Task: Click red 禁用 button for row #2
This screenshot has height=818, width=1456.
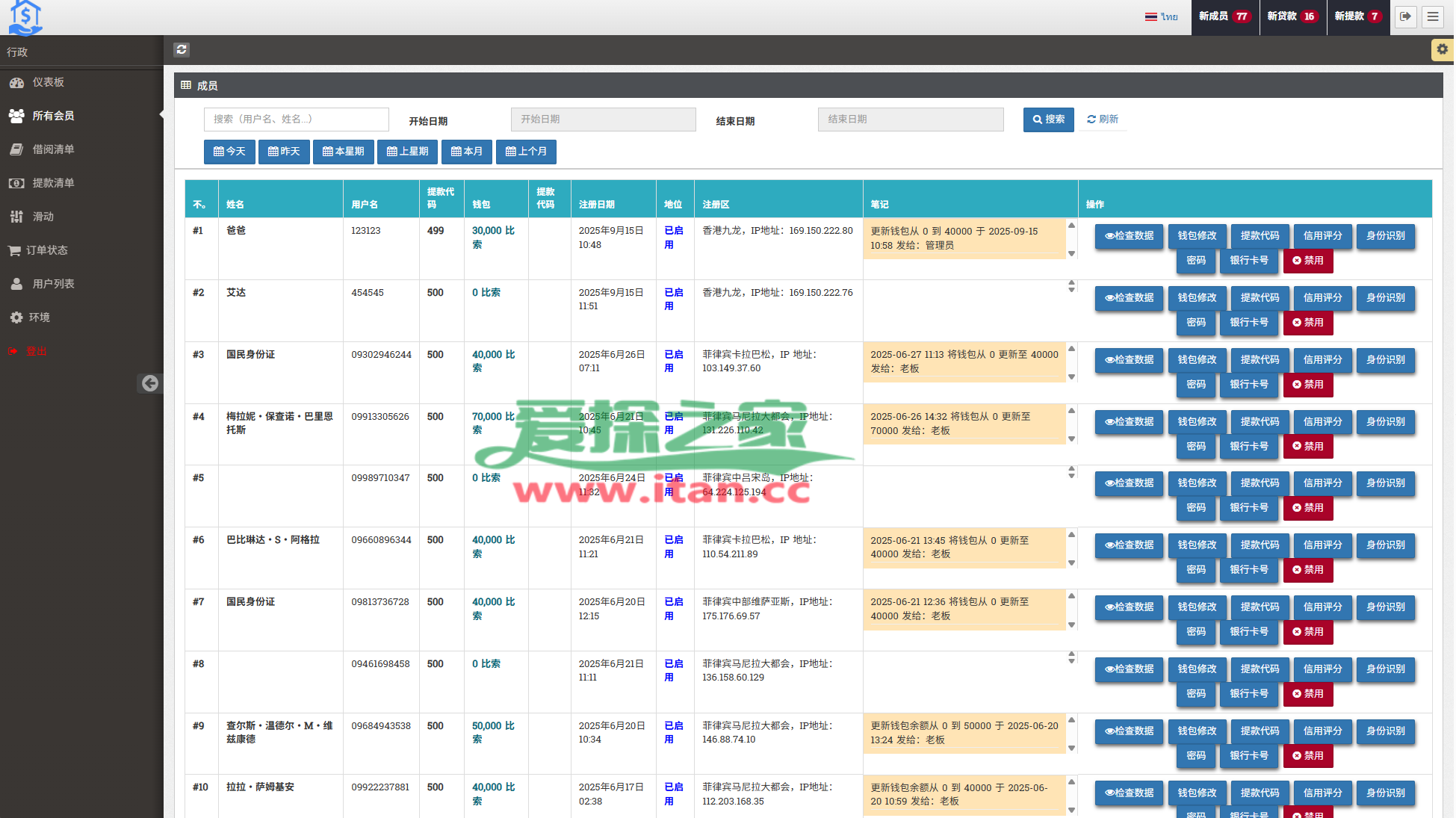Action: [1307, 323]
